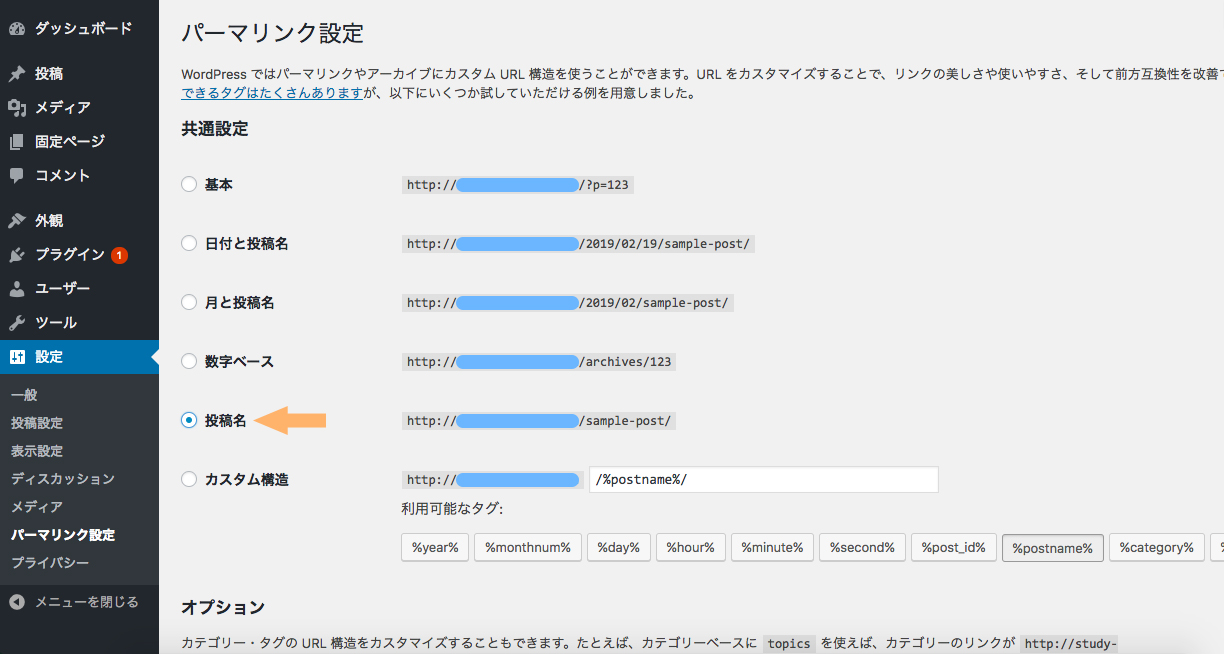Viewport: 1224px width, 654px height.
Task: Open ディスカッション settings submenu item
Action: [x=62, y=479]
